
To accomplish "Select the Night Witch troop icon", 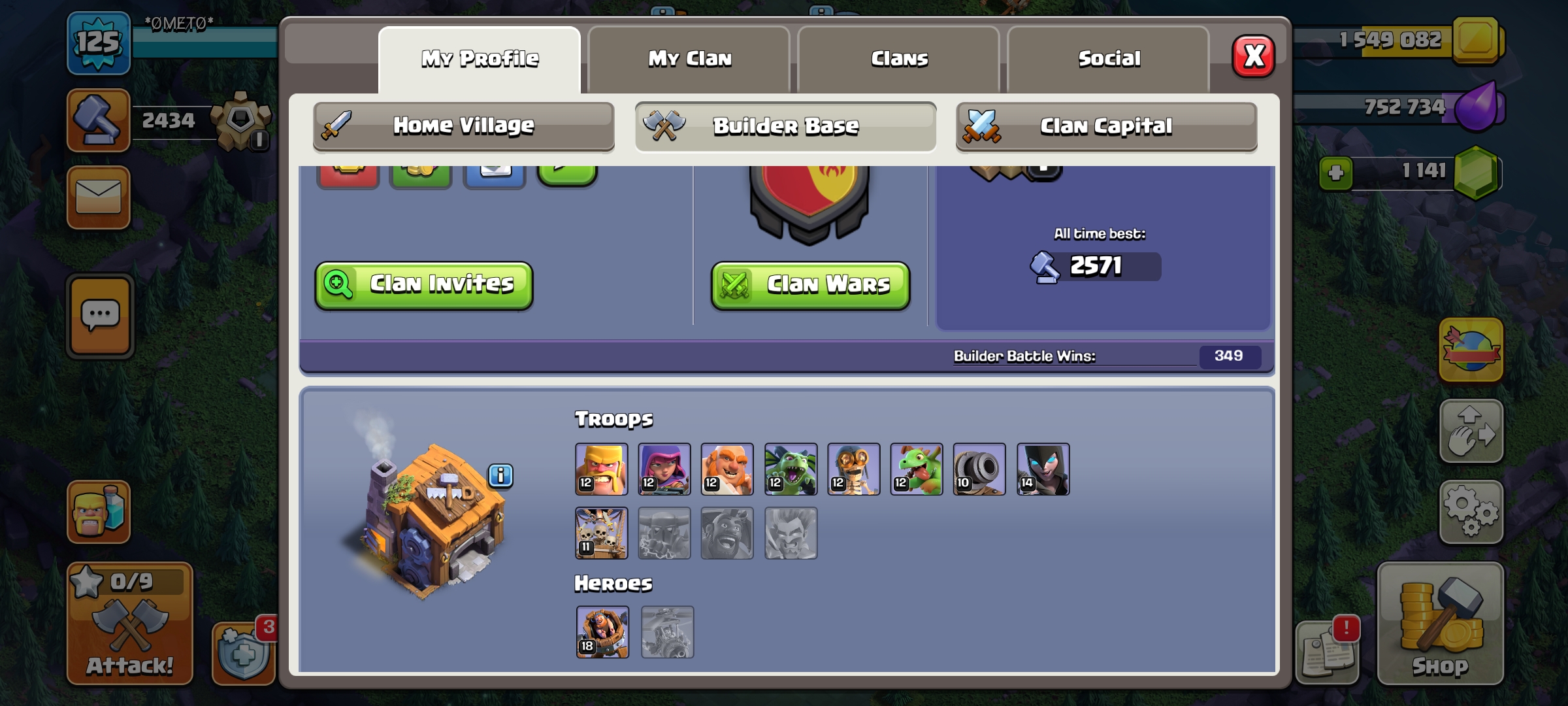I will [1043, 469].
